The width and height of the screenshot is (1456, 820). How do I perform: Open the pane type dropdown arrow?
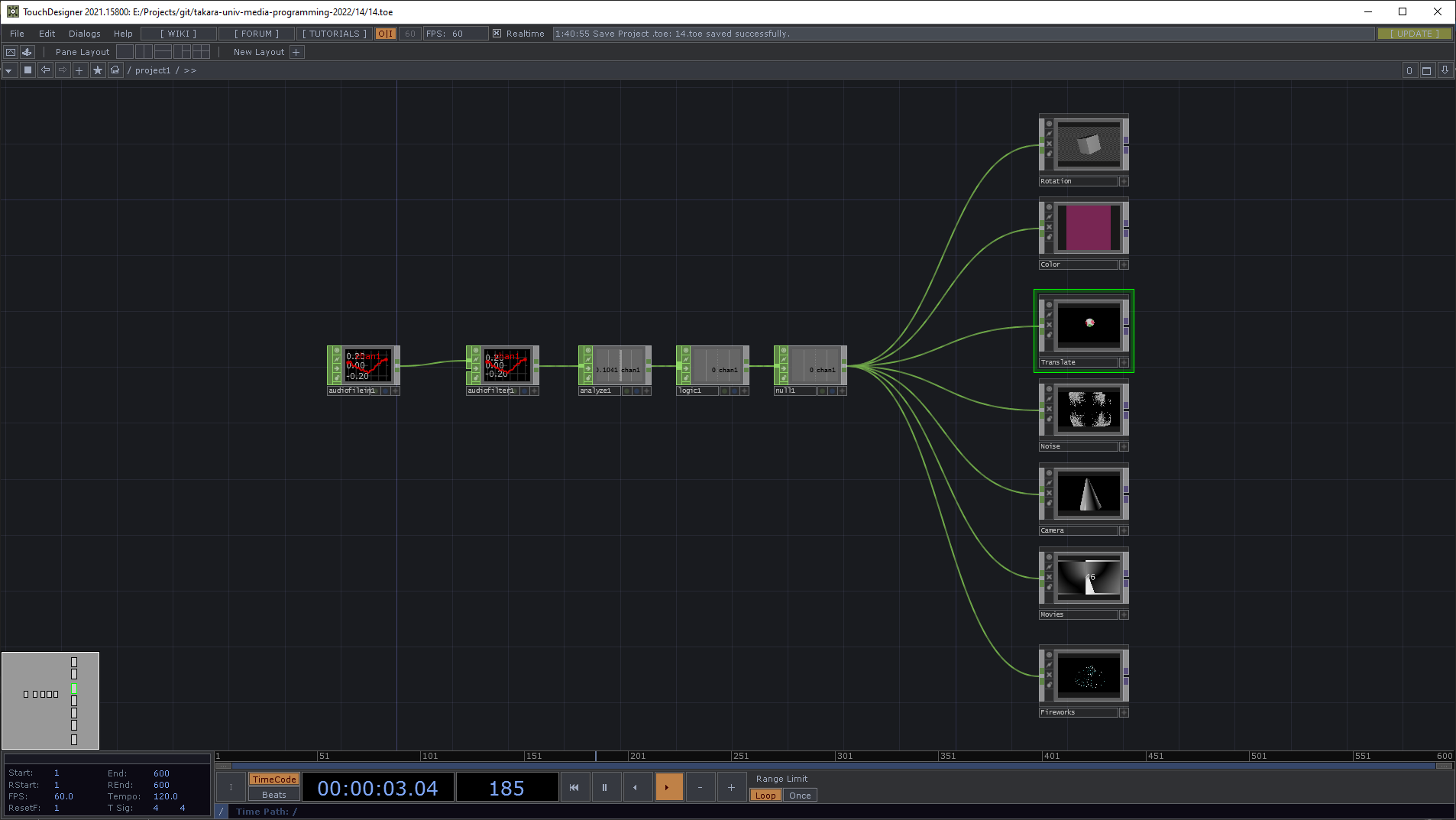[9, 70]
